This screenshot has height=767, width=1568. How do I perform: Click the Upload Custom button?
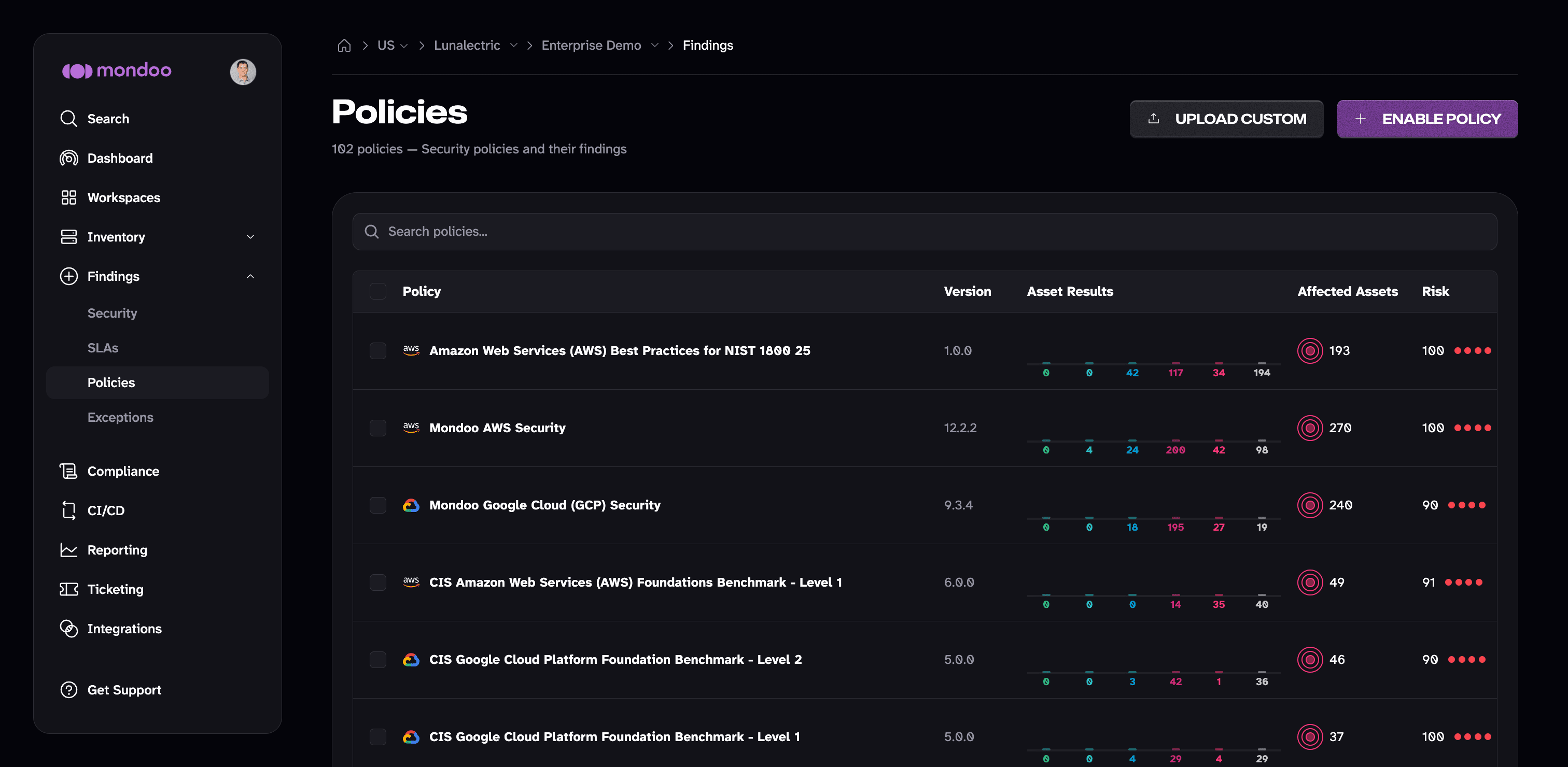click(1226, 119)
